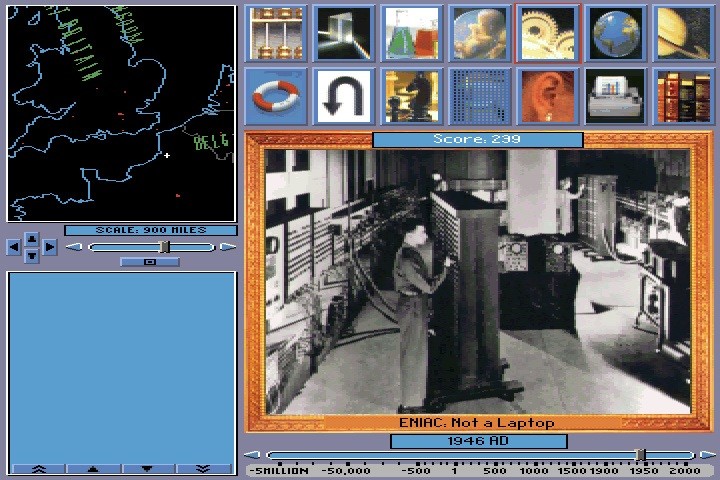This screenshot has width=720, height=480.
Task: Click the 2000 mark on timeline
Action: click(685, 471)
